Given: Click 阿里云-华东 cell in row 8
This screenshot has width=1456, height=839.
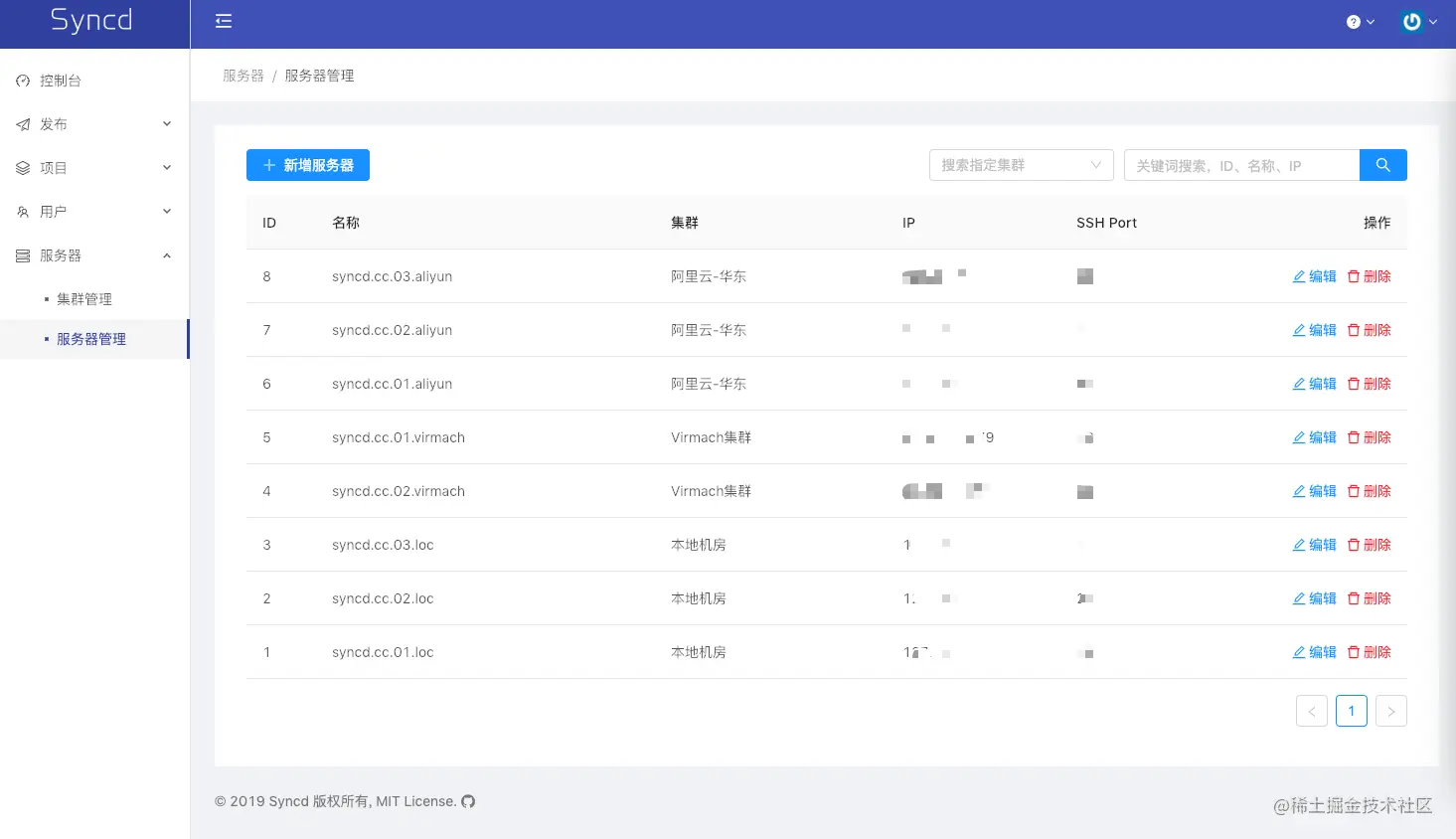Looking at the screenshot, I should pyautogui.click(x=709, y=276).
